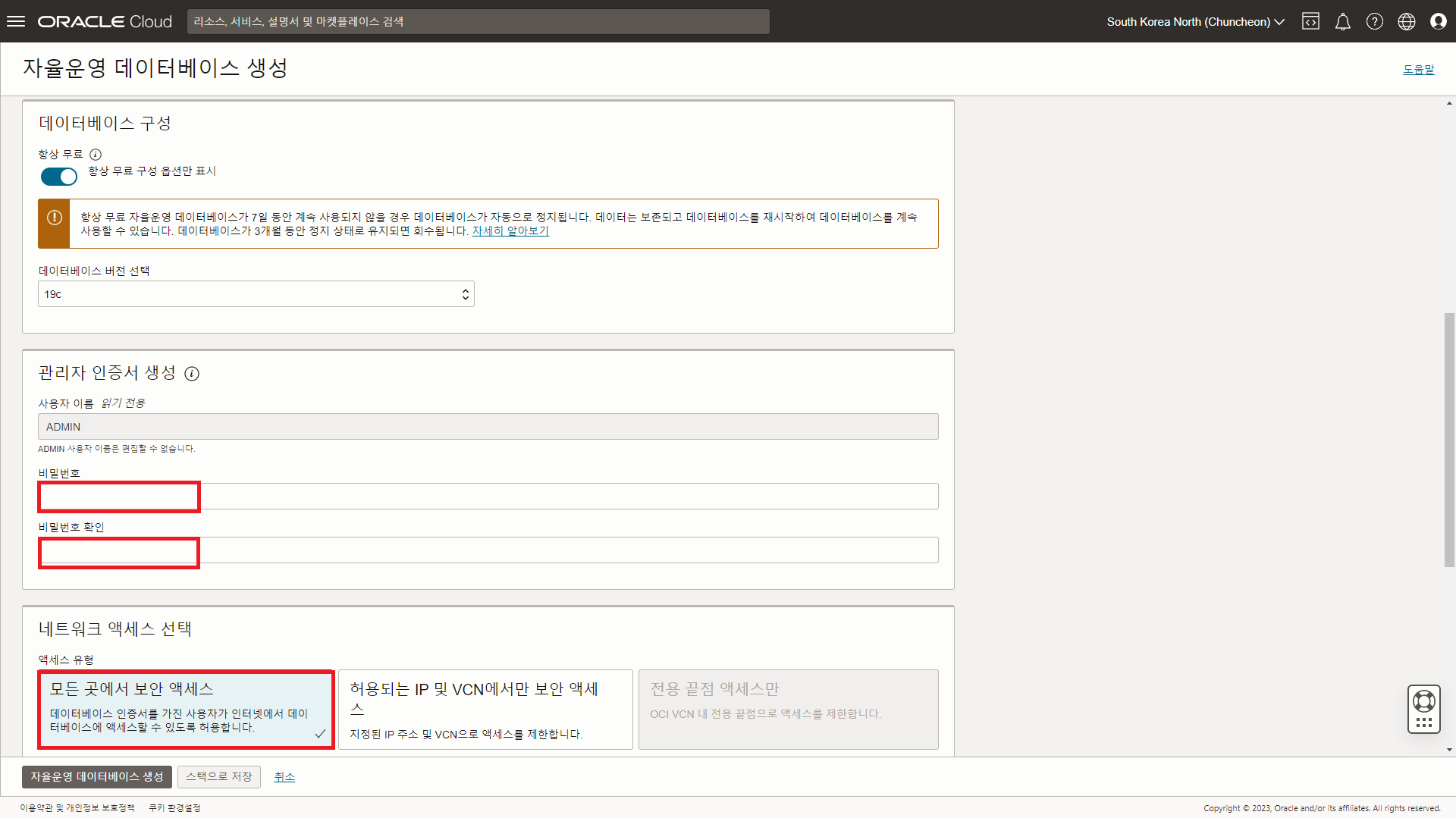The height and width of the screenshot is (818, 1456).
Task: Click the scrollbar up arrow
Action: [x=1449, y=103]
